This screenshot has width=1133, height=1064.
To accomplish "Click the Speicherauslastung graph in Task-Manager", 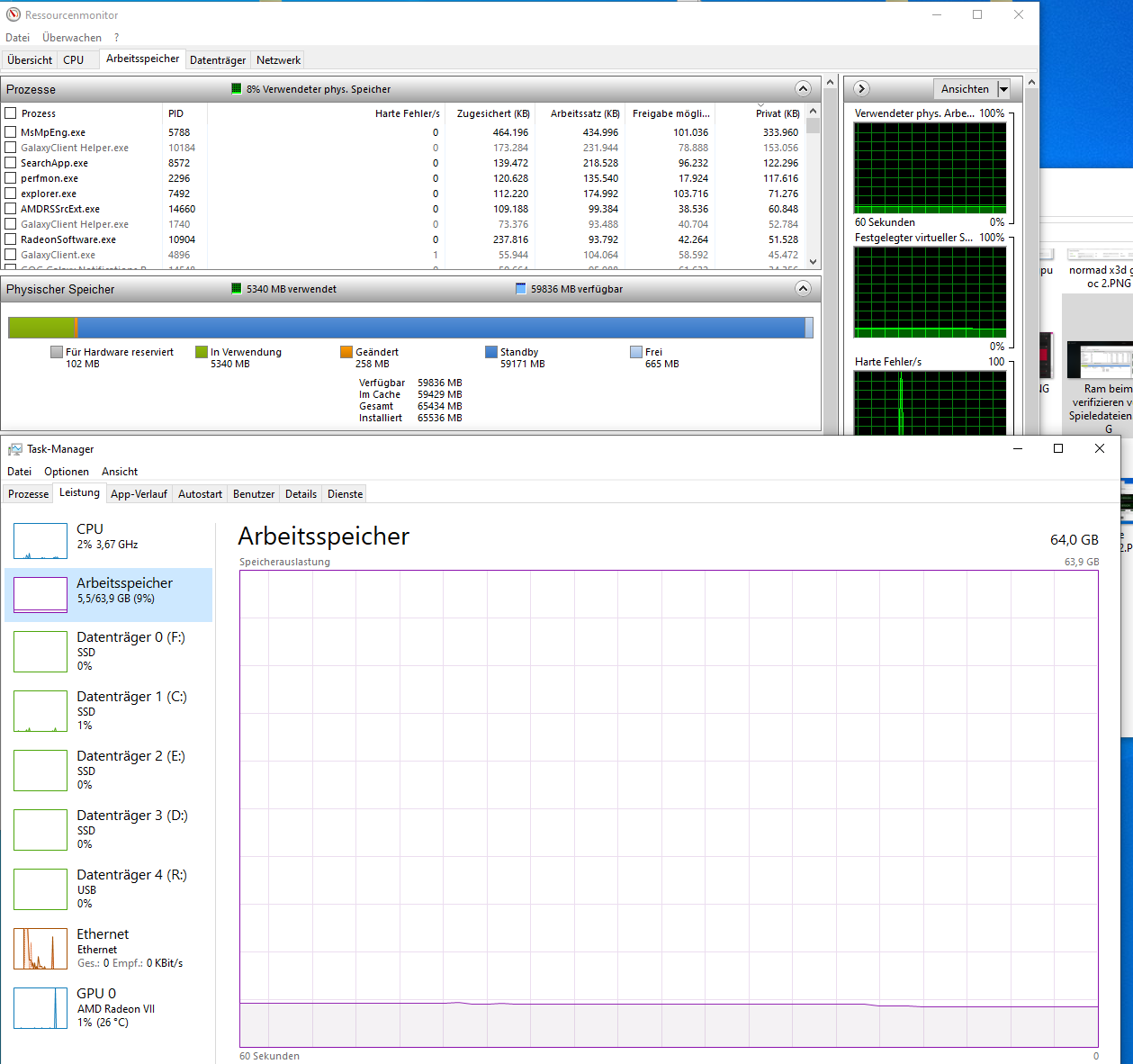I will (669, 808).
